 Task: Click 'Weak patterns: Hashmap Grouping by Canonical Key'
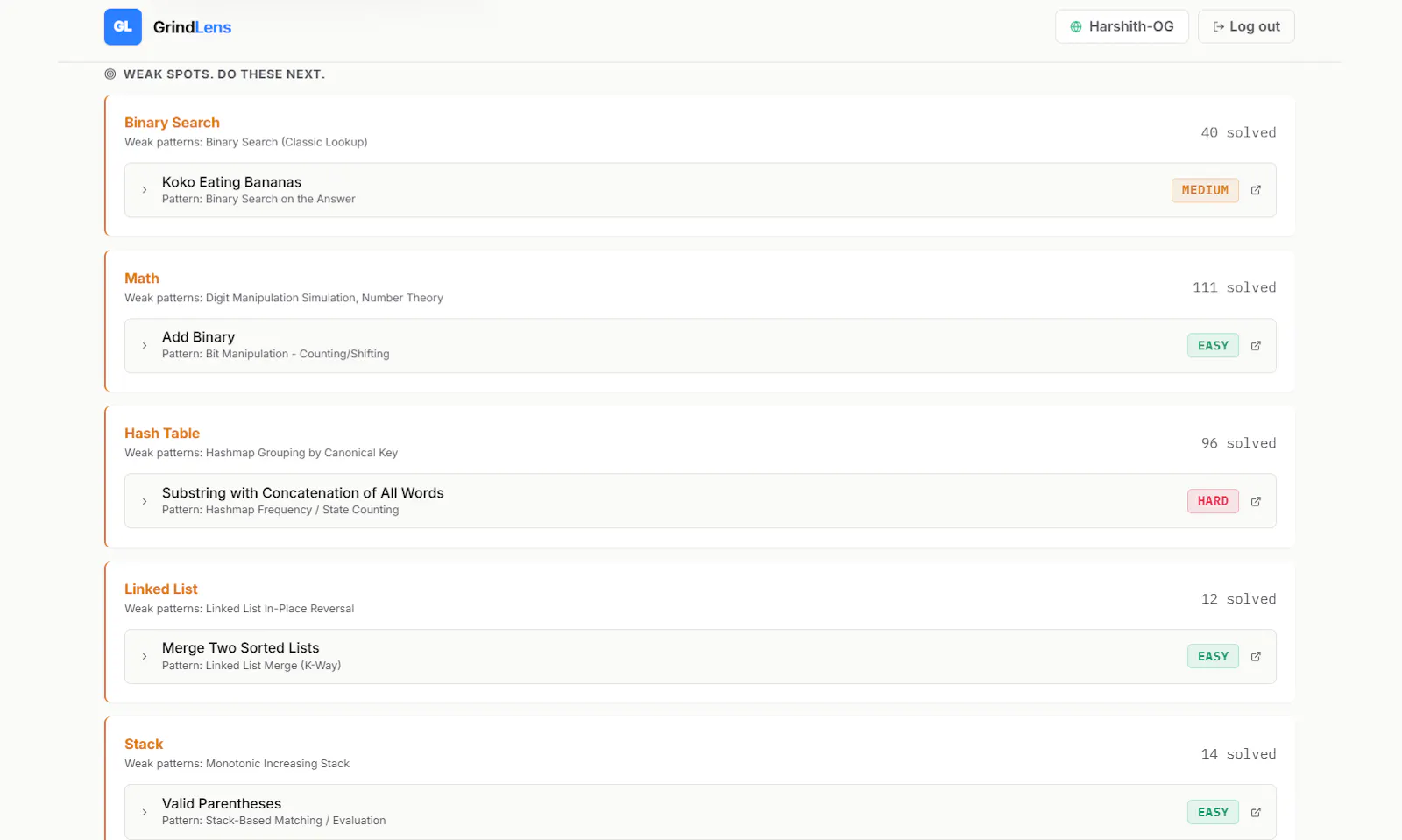(x=261, y=453)
